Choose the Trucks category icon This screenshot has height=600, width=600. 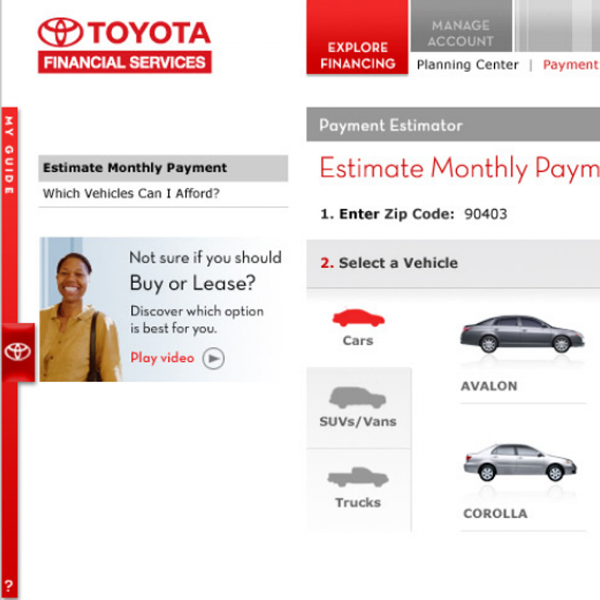(358, 477)
